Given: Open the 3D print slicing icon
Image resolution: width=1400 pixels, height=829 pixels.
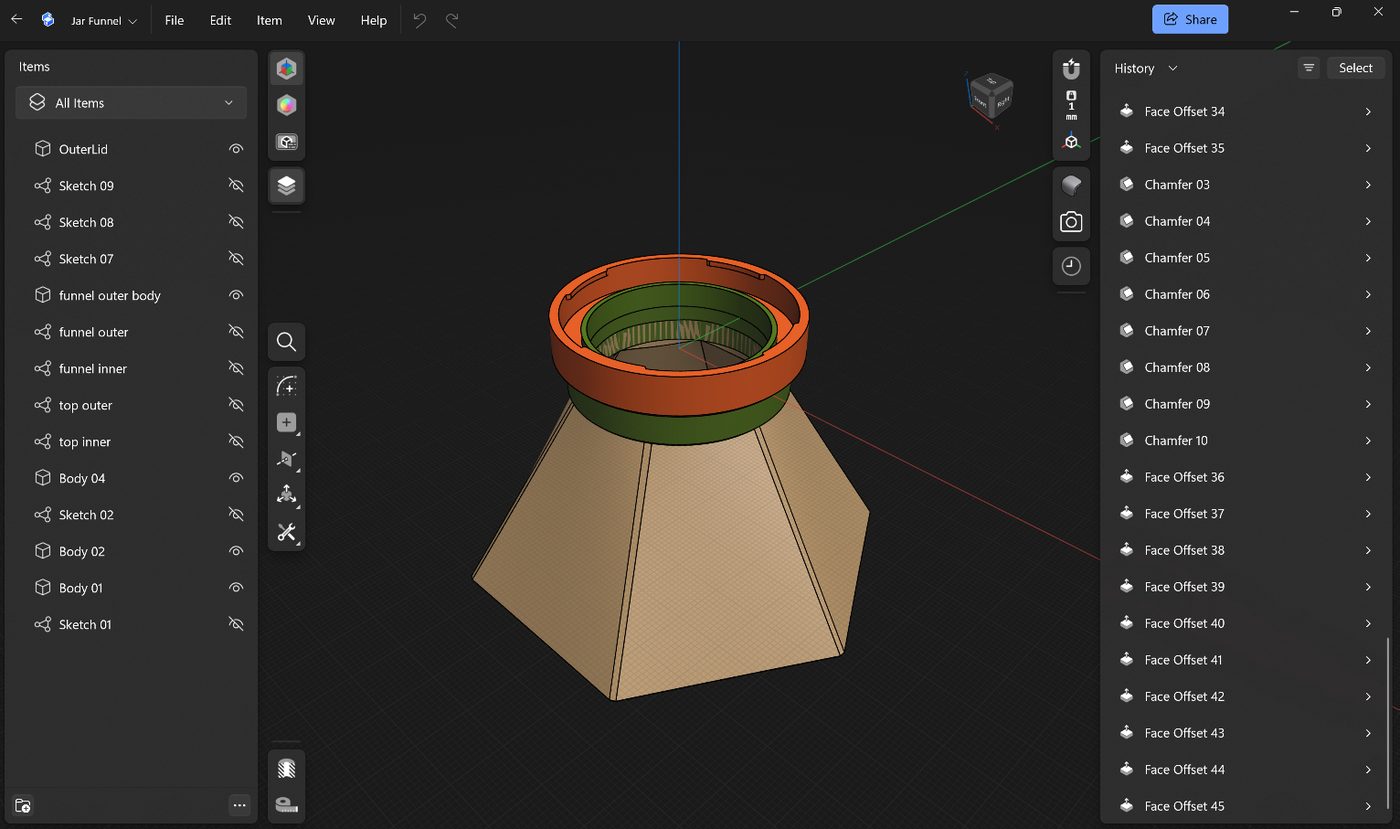Looking at the screenshot, I should (x=286, y=769).
